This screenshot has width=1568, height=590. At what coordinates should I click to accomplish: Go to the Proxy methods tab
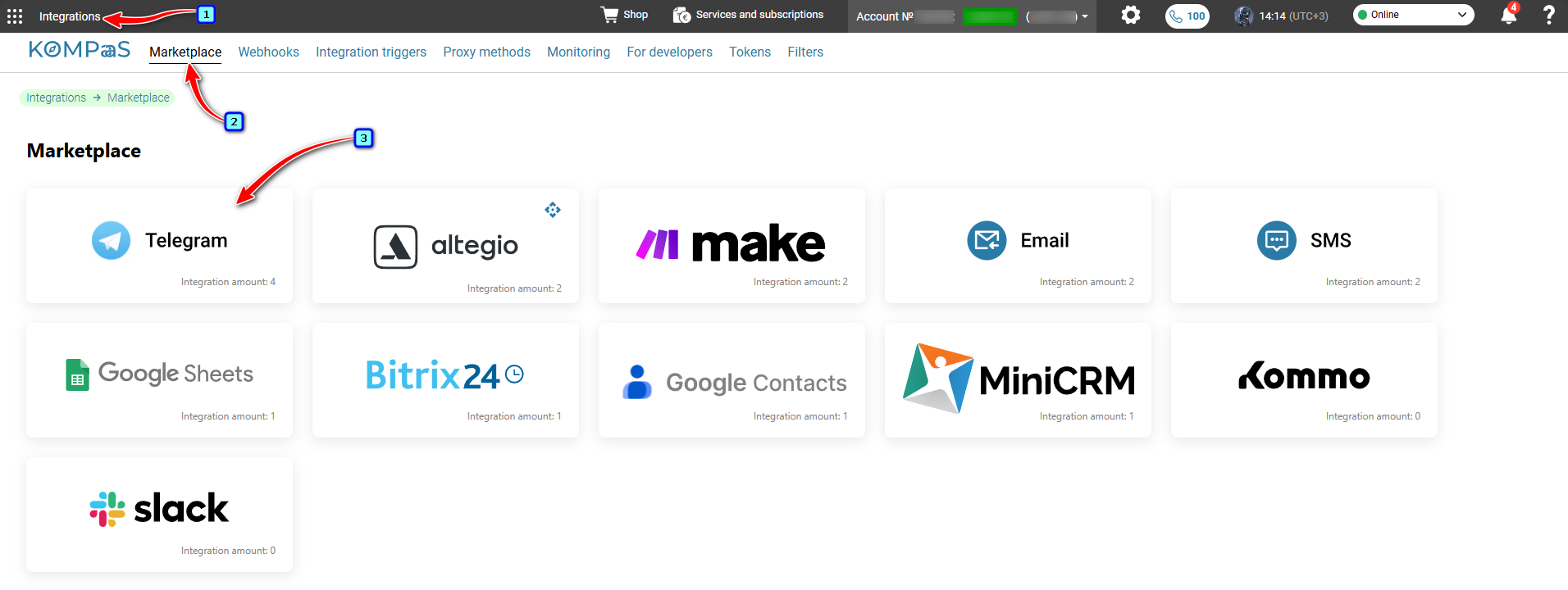coord(486,52)
